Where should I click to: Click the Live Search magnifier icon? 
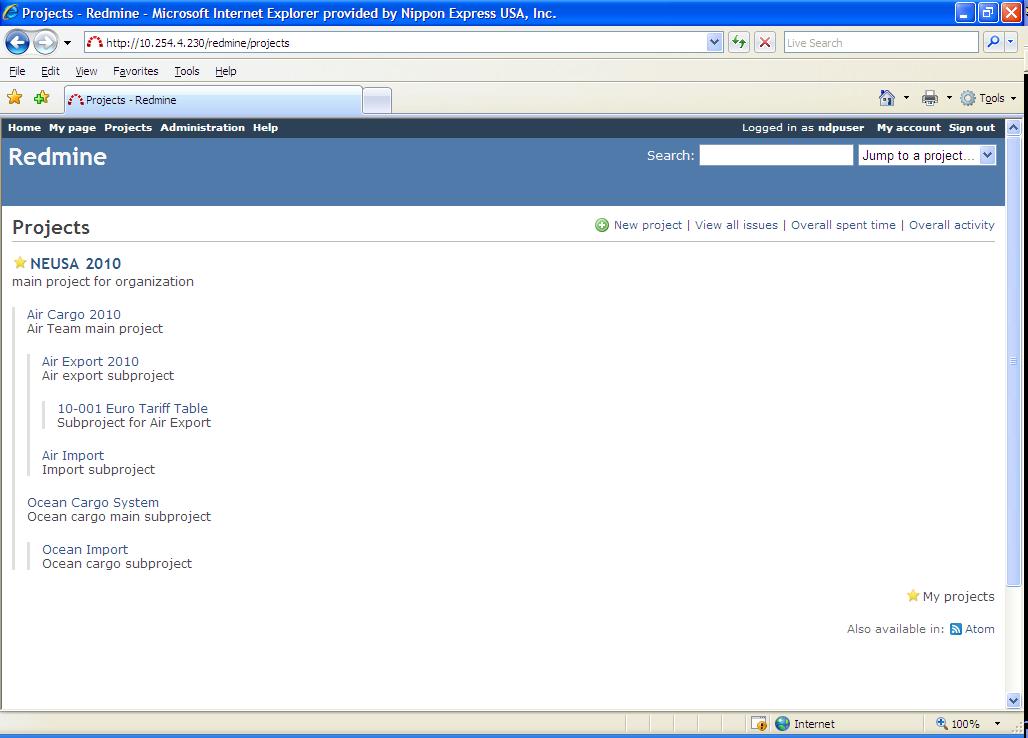(x=993, y=43)
